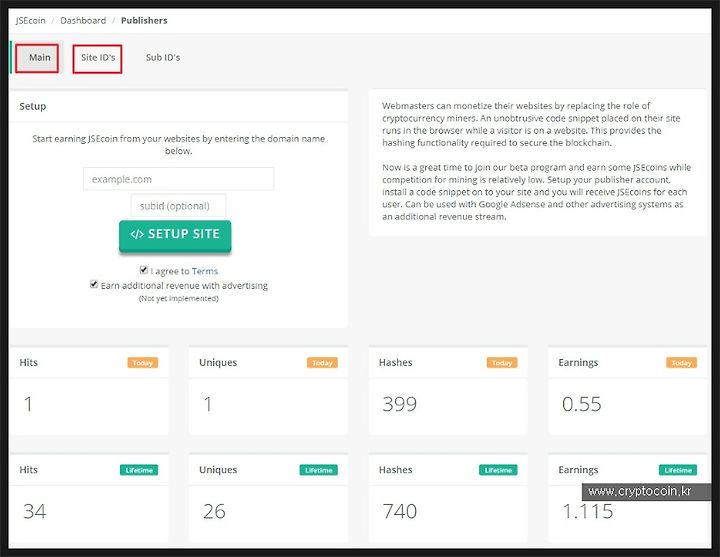Click the Lifetime badge on Hashes card
The width and height of the screenshot is (720, 557).
click(498, 470)
